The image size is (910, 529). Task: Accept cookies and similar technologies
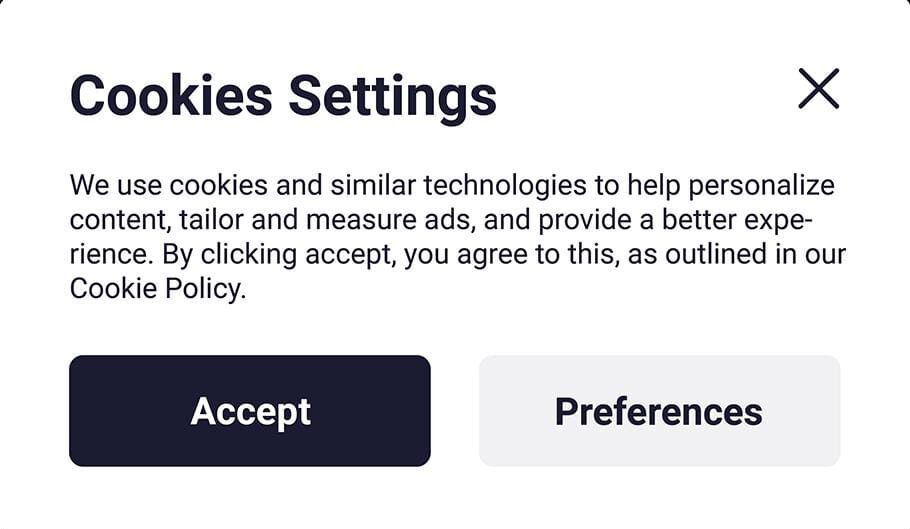pyautogui.click(x=250, y=411)
